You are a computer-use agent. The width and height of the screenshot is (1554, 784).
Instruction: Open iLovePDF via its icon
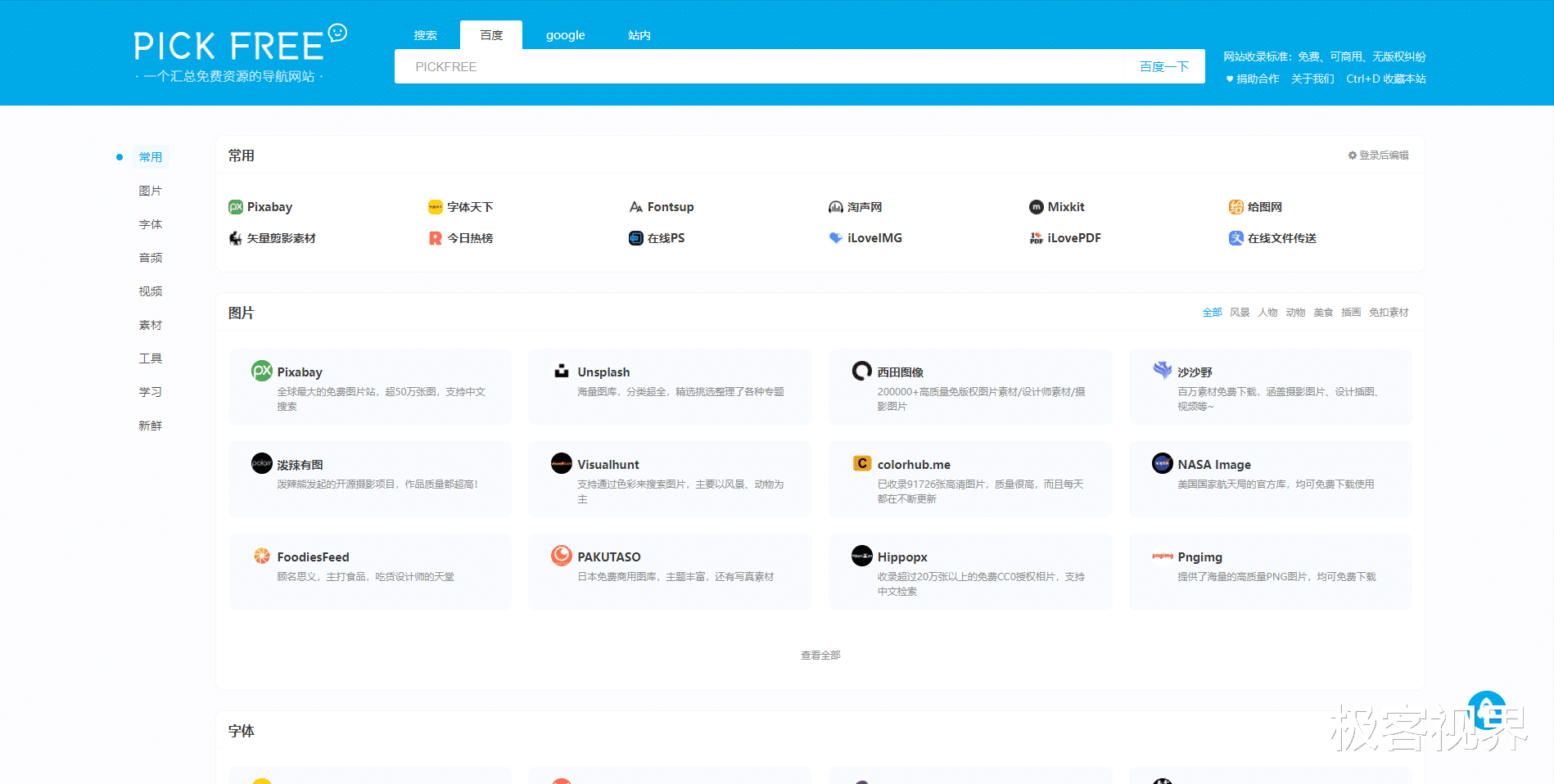1035,238
